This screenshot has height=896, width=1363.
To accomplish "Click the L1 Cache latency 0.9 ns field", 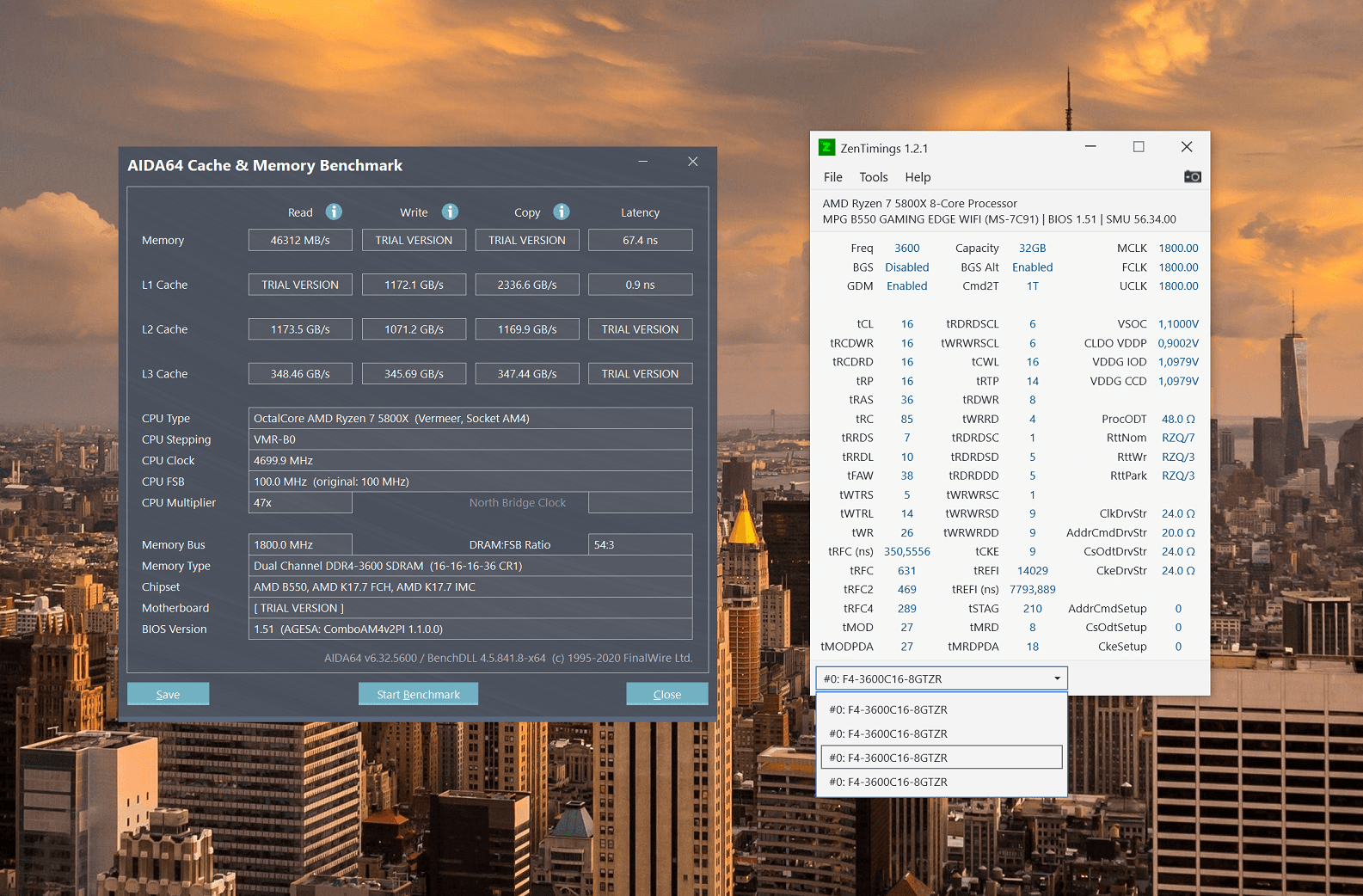I will pyautogui.click(x=641, y=285).
